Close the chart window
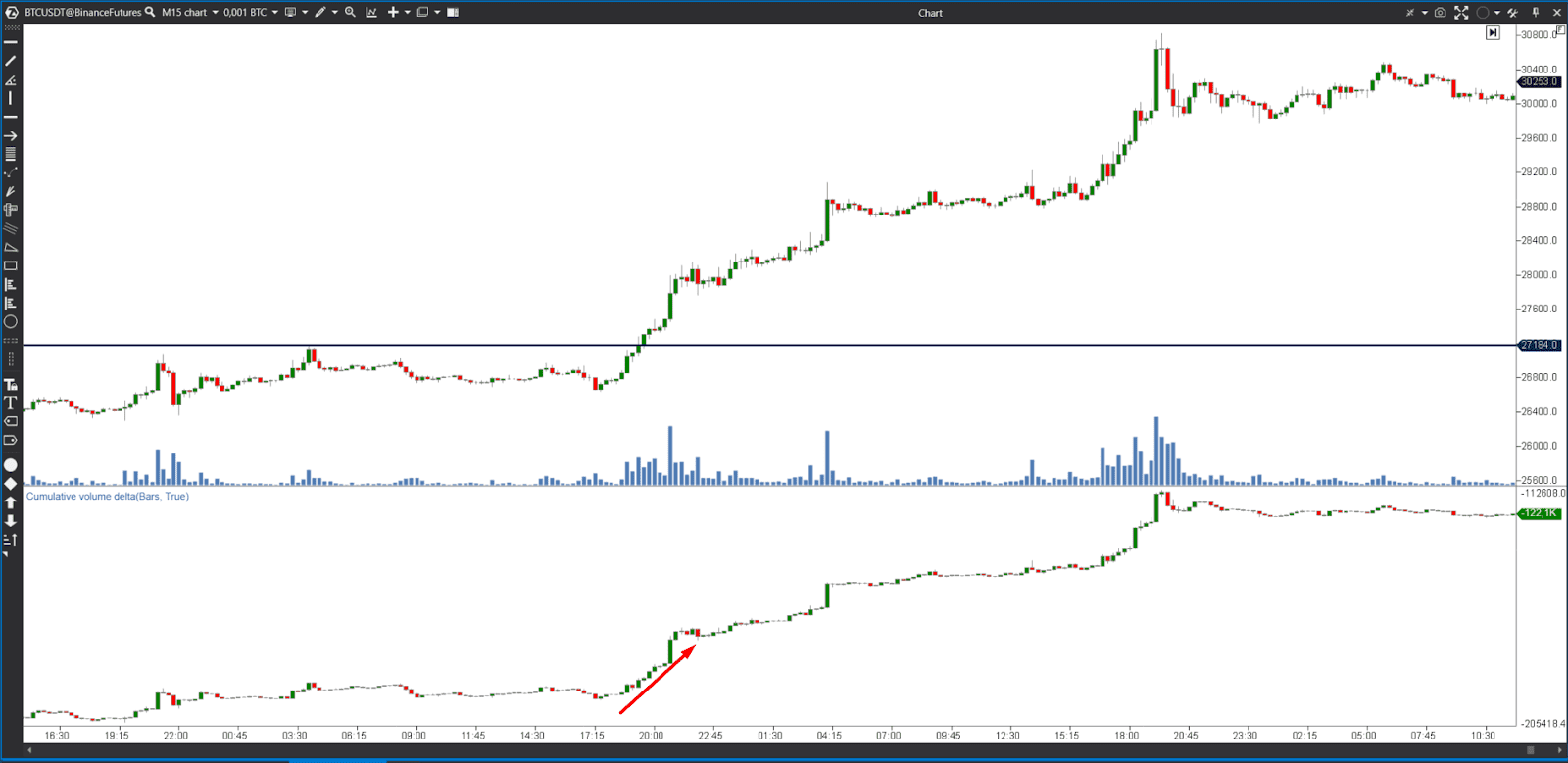The width and height of the screenshot is (1568, 763). [x=1557, y=13]
